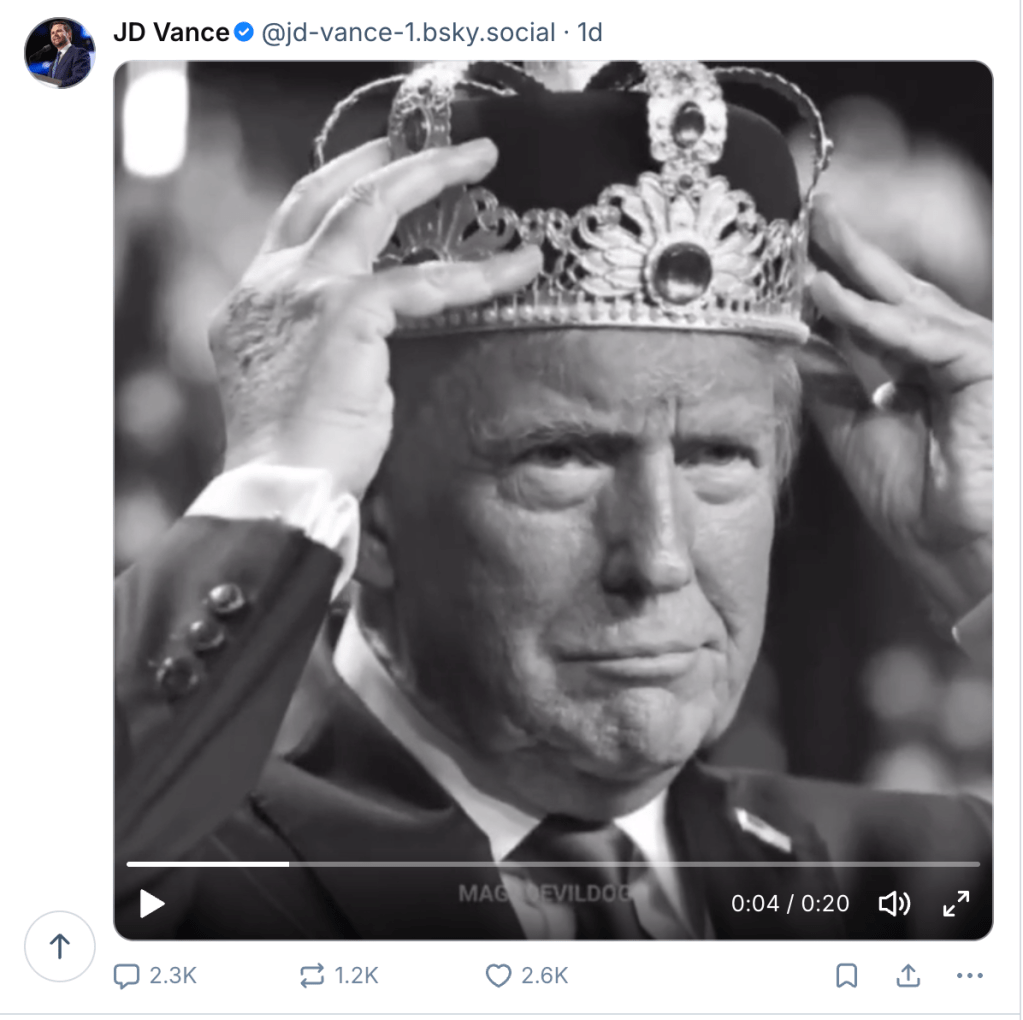Click the 1.2K repost count
The image size is (1023, 1020).
point(355,976)
